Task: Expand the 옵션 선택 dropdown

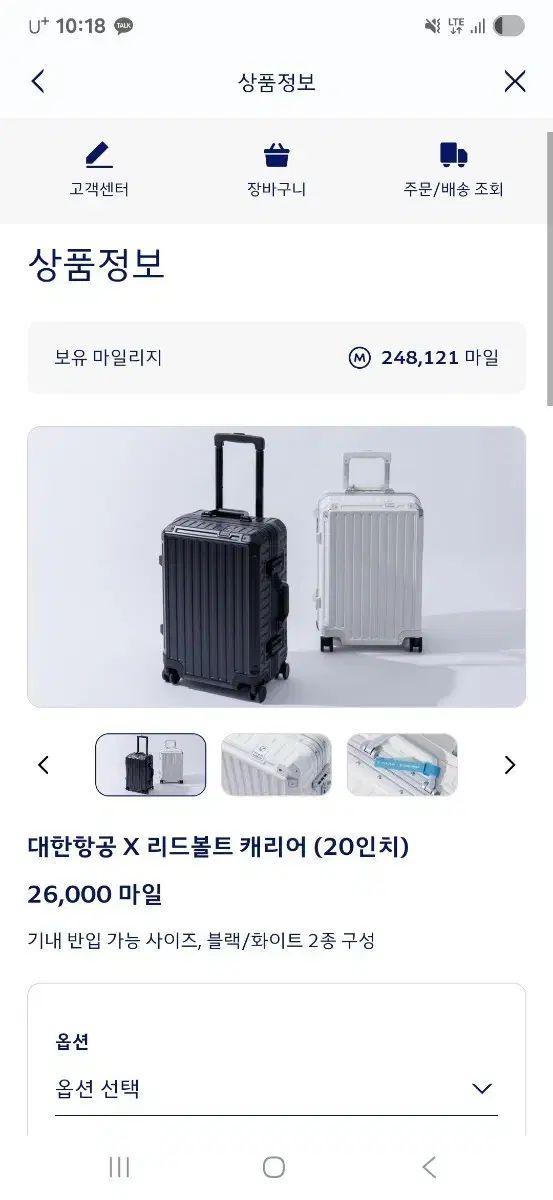Action: (x=276, y=1089)
